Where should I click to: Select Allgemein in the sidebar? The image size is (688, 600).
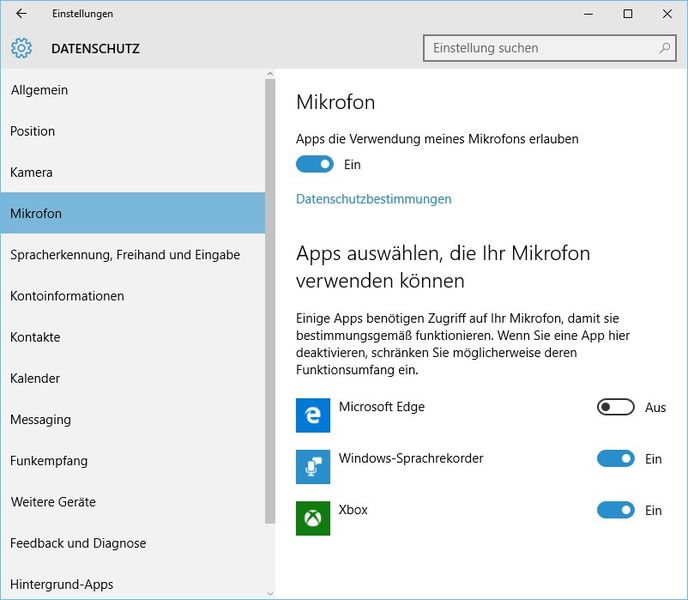pos(39,90)
